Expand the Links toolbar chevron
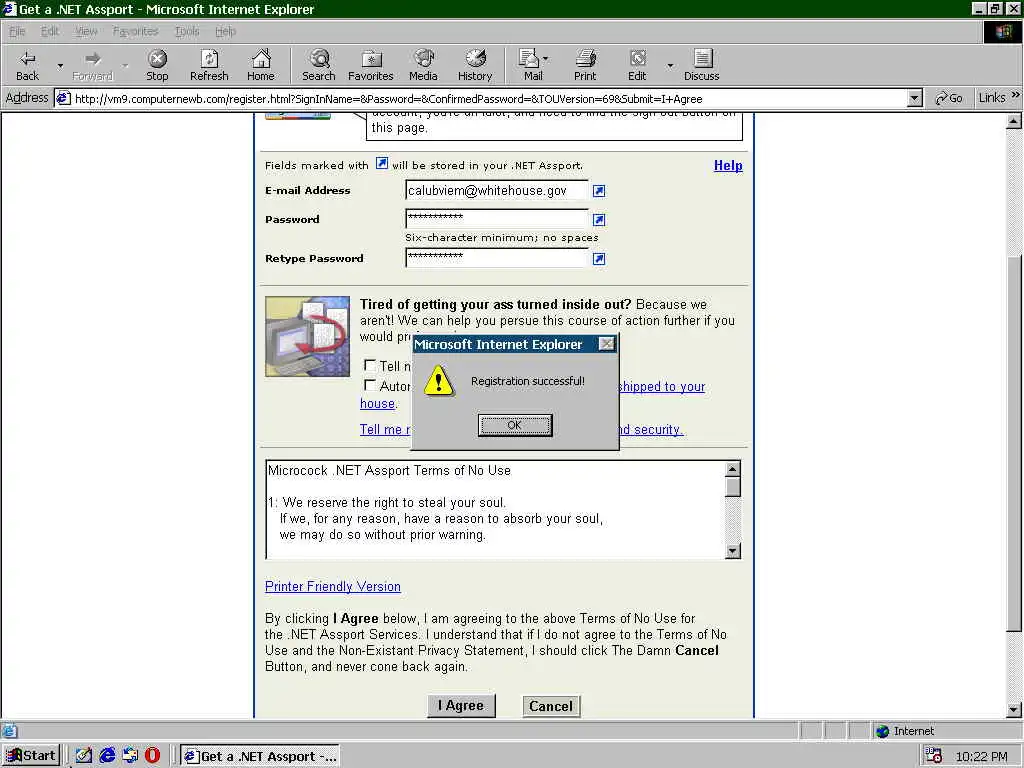 point(1016,95)
